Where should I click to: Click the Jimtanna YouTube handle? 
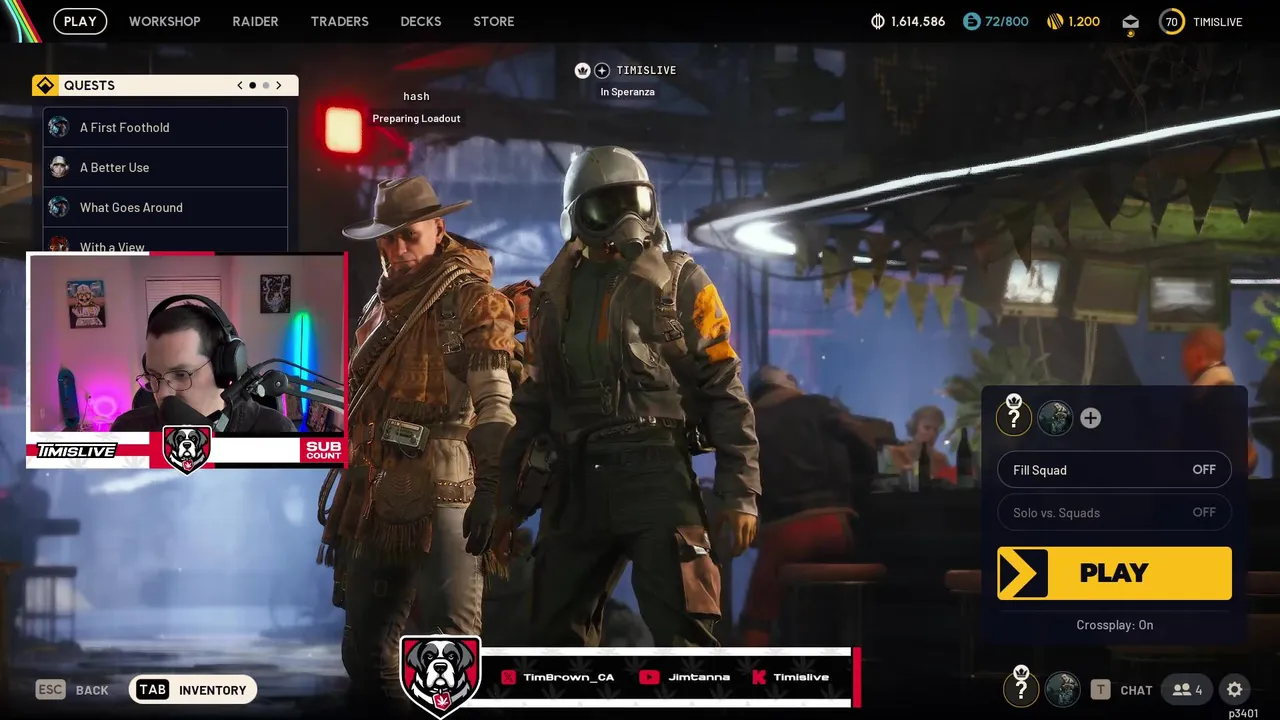(x=699, y=677)
